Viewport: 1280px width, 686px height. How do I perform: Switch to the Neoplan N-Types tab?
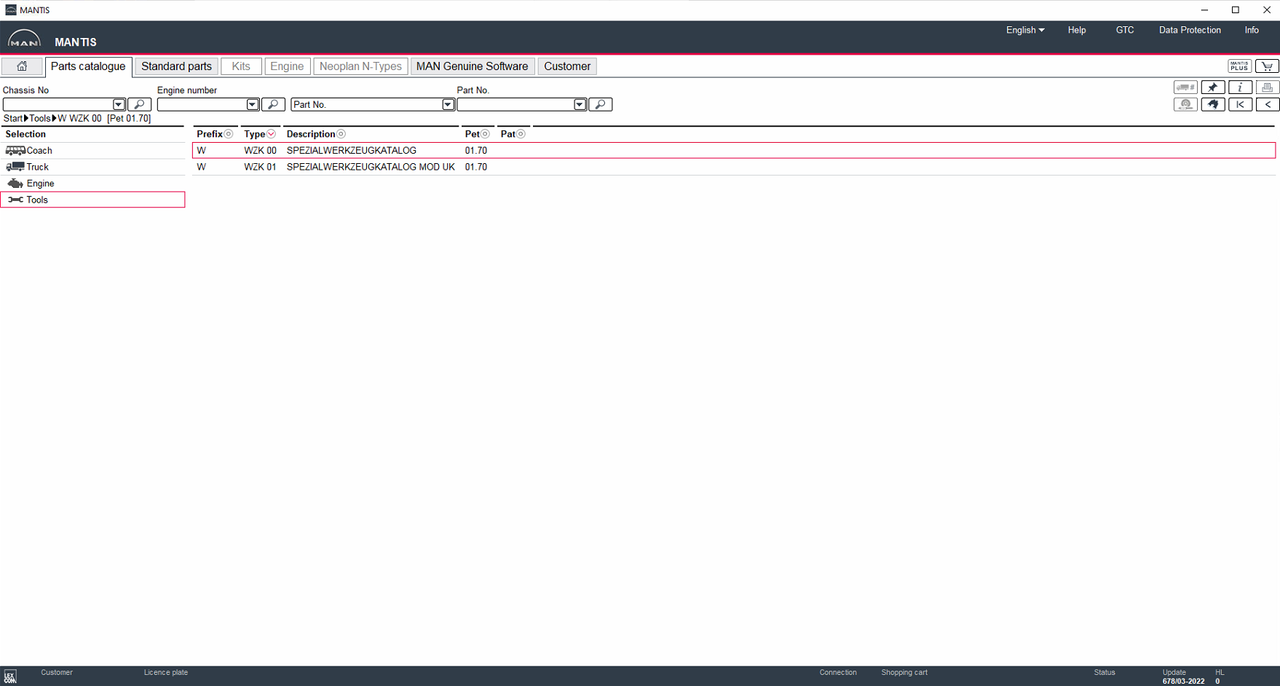(360, 67)
